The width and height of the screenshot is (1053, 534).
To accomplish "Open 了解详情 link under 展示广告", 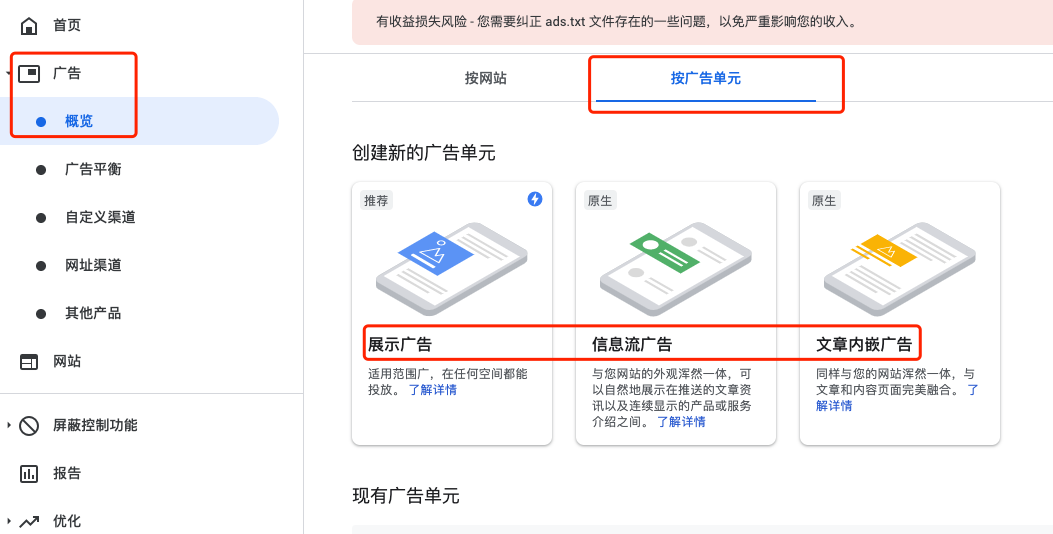I will (x=432, y=390).
